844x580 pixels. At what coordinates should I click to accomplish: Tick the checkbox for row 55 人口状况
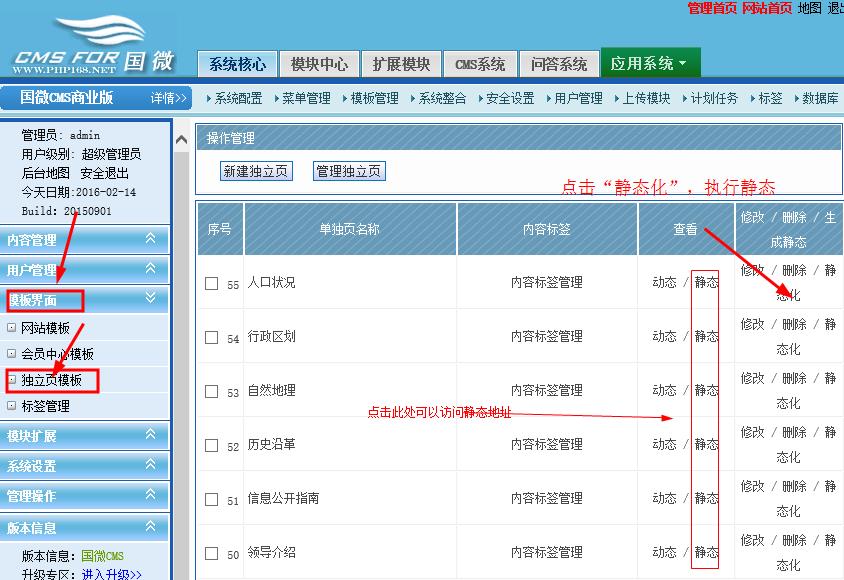211,283
